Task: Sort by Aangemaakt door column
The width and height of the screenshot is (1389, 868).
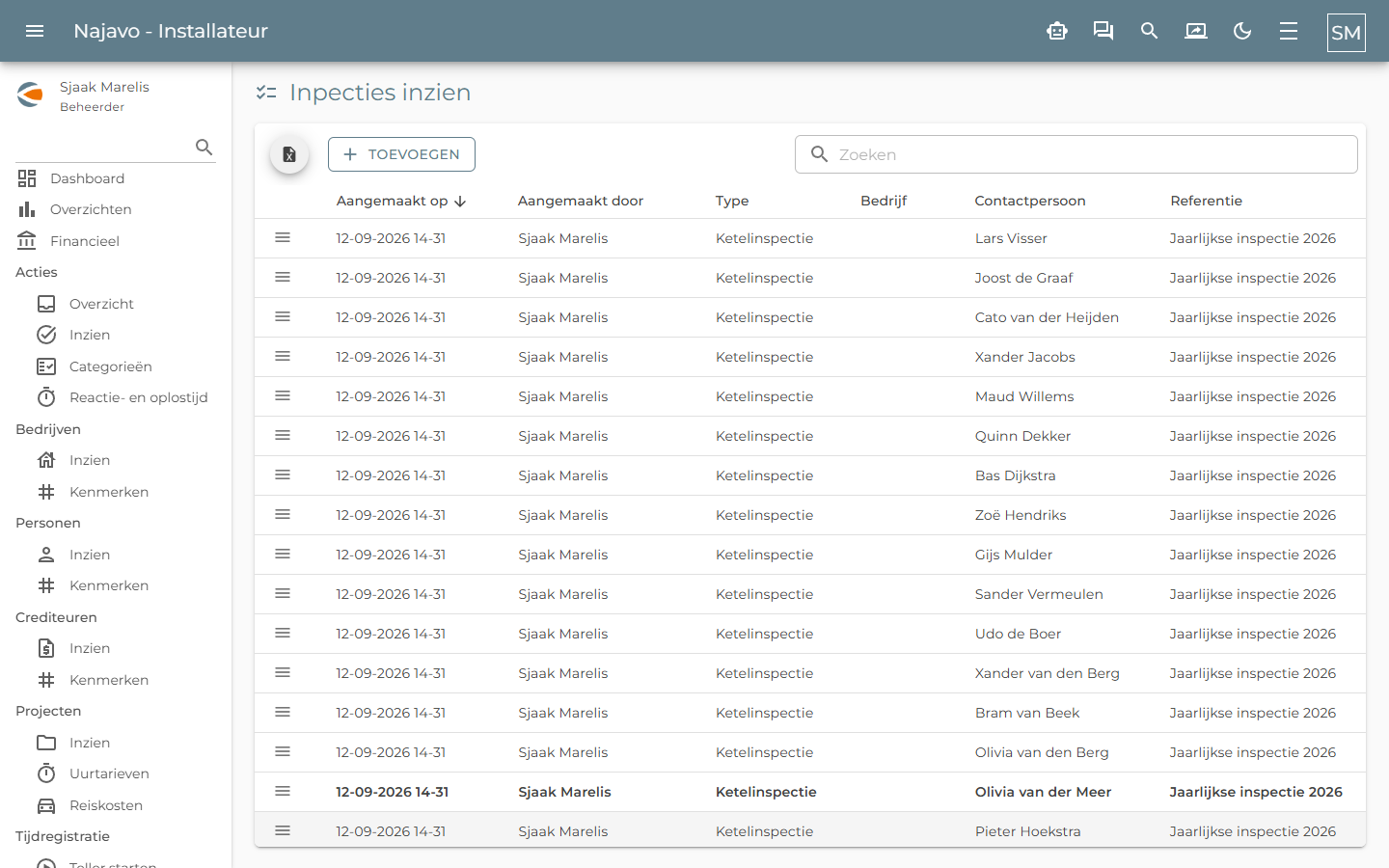Action: coord(581,201)
